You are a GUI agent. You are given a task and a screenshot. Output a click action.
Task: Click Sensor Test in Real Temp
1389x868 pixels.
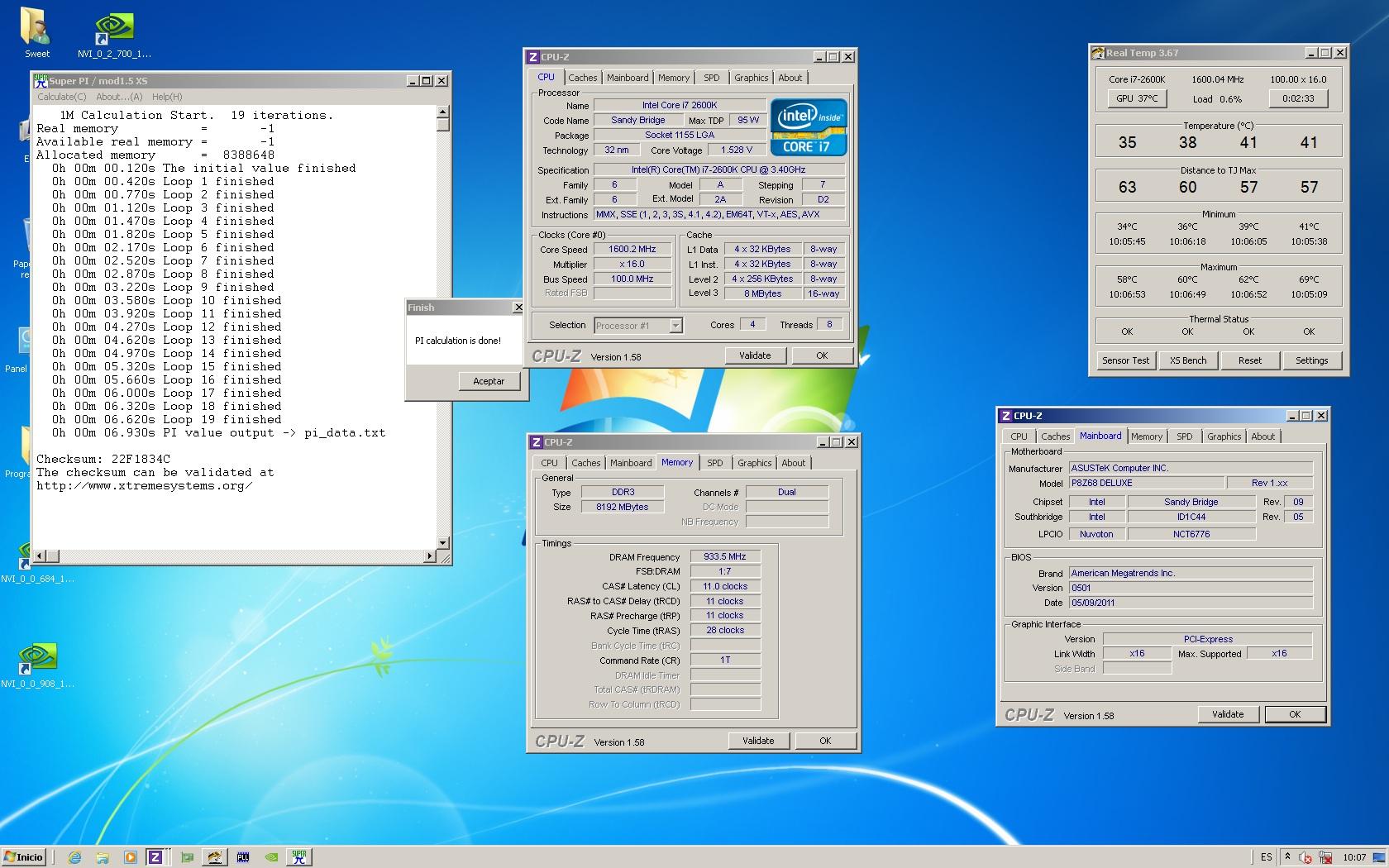[1125, 360]
